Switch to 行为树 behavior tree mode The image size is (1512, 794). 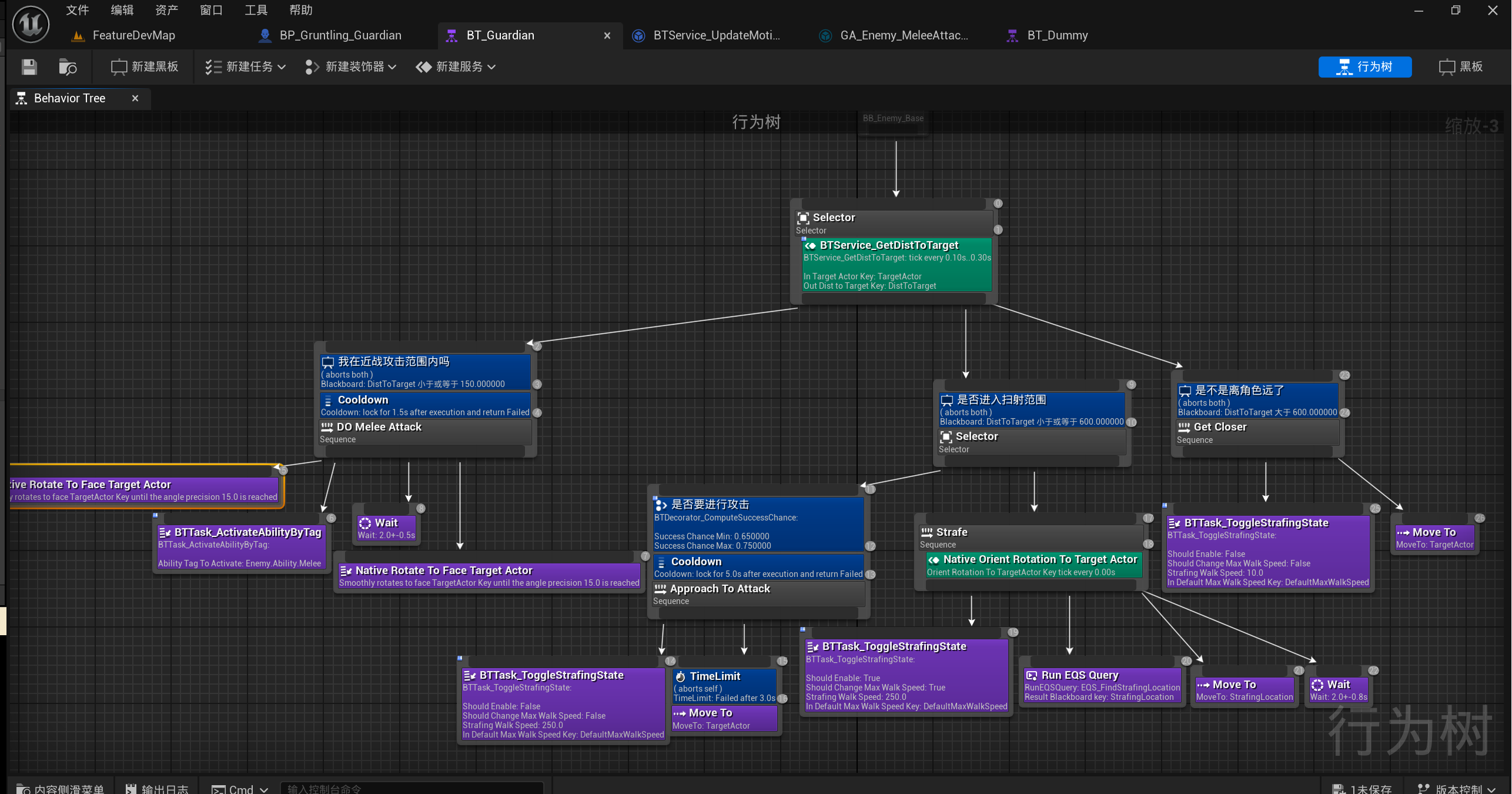pyautogui.click(x=1364, y=67)
